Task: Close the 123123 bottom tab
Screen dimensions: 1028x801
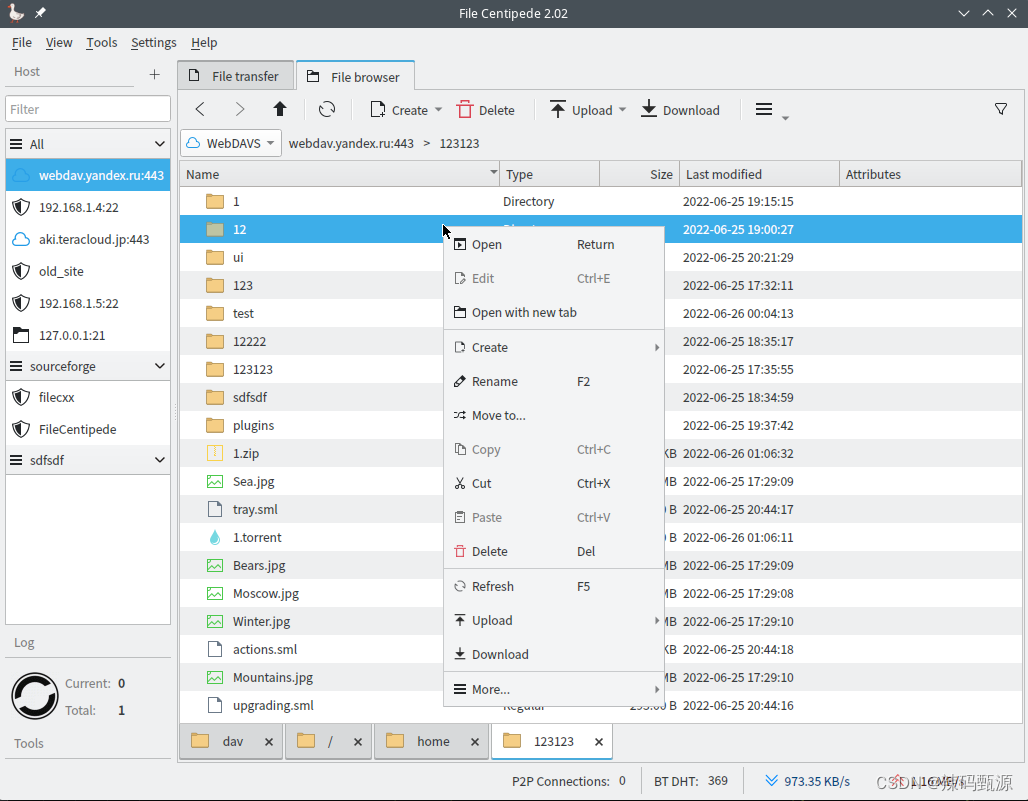Action: pyautogui.click(x=599, y=741)
